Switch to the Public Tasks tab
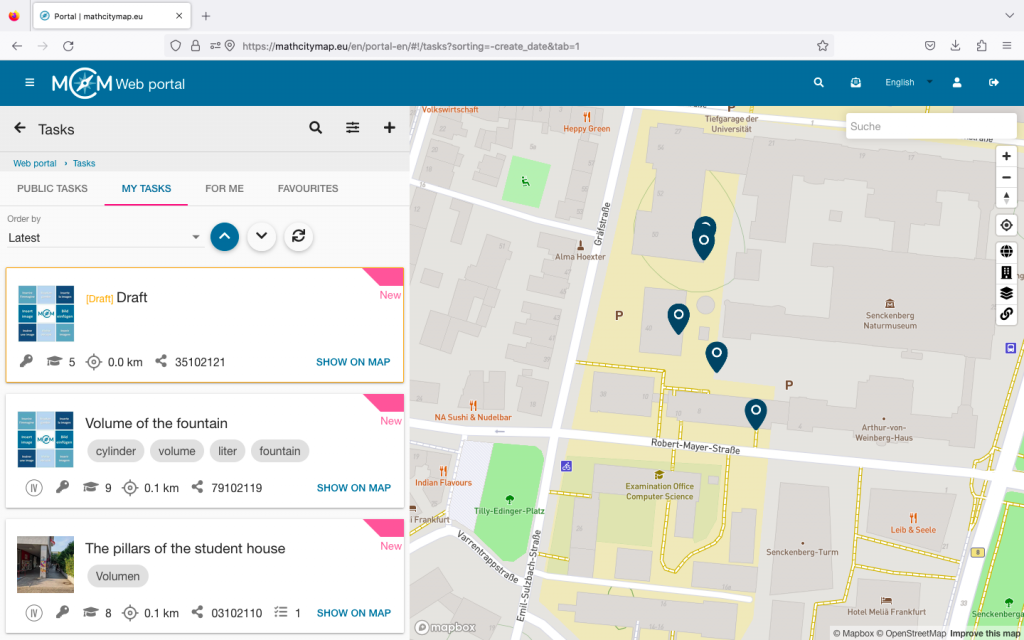Screen dimensions: 1024x640 click(52, 188)
